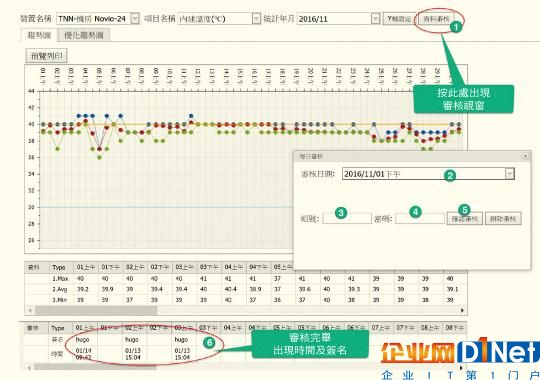
Task: Click the 確認審核 confirm button
Action: pyautogui.click(x=465, y=219)
